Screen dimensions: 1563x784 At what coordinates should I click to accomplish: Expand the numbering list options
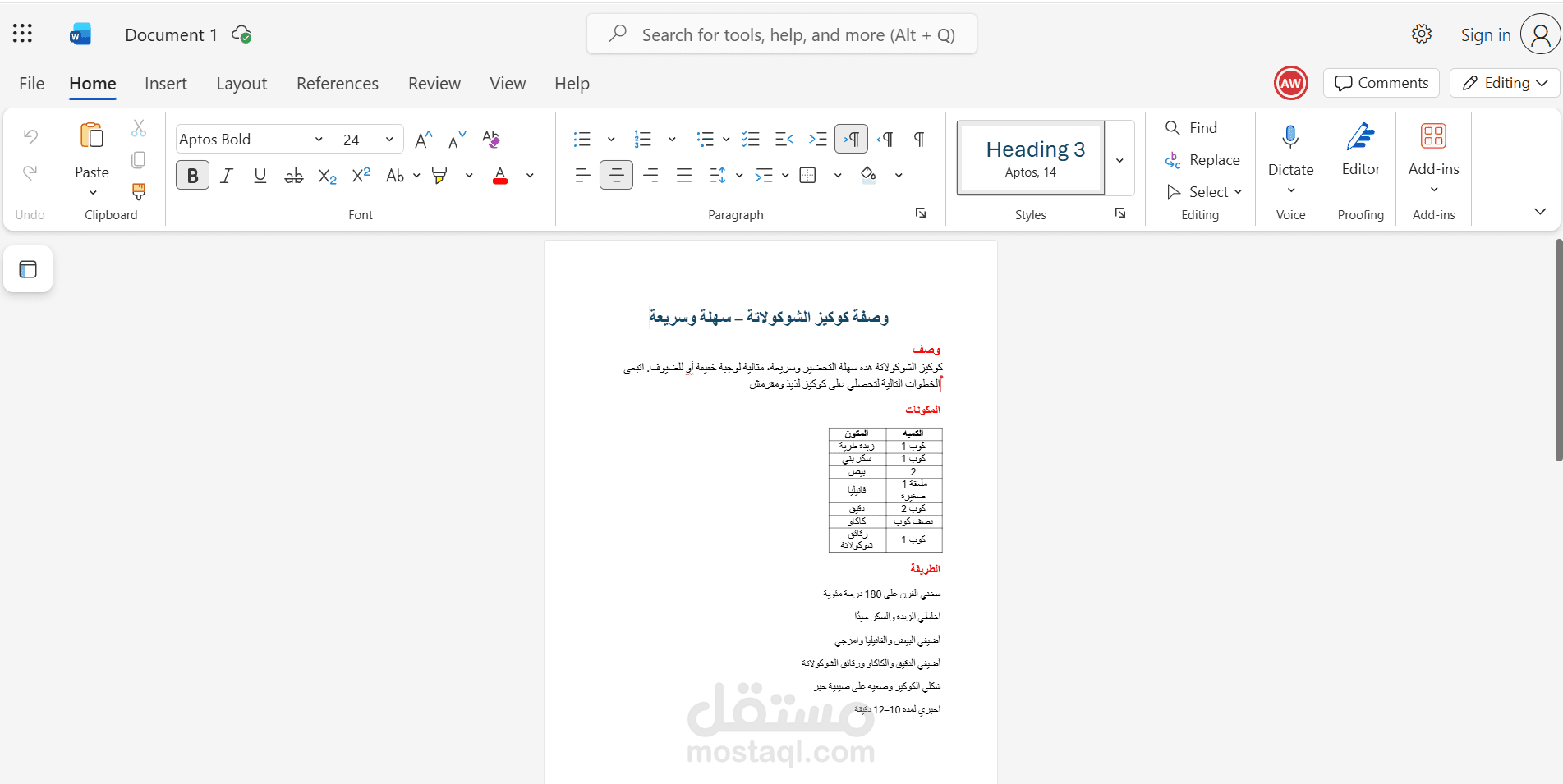[672, 140]
